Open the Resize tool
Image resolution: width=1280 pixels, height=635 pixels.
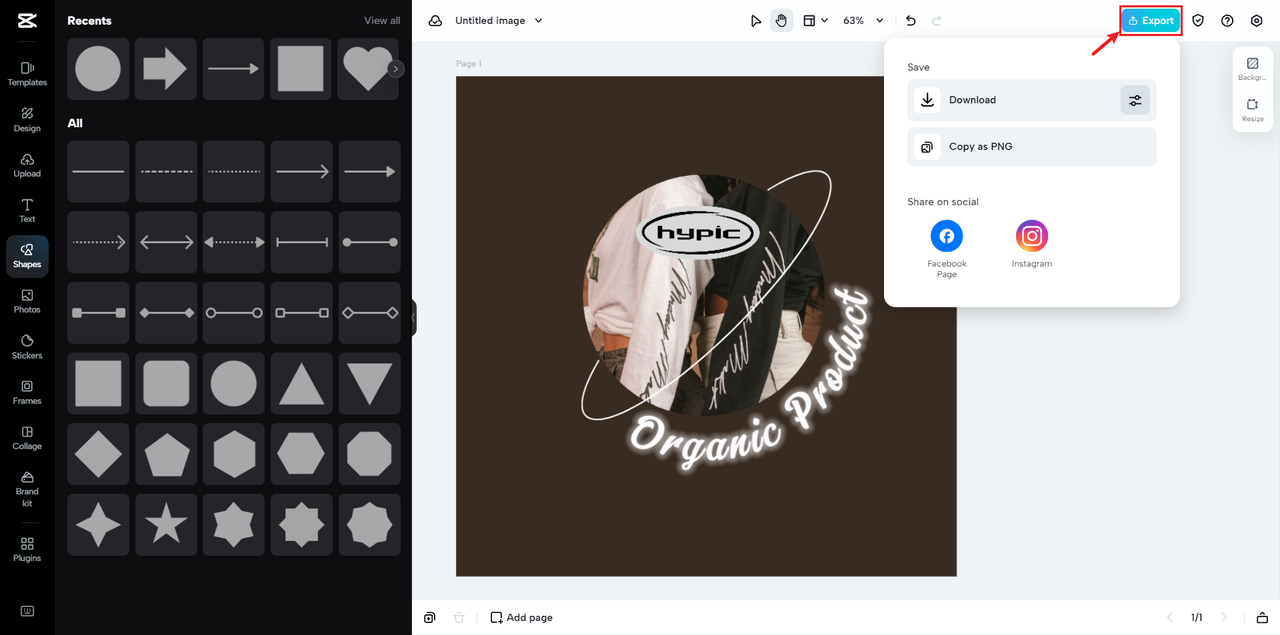click(1252, 110)
